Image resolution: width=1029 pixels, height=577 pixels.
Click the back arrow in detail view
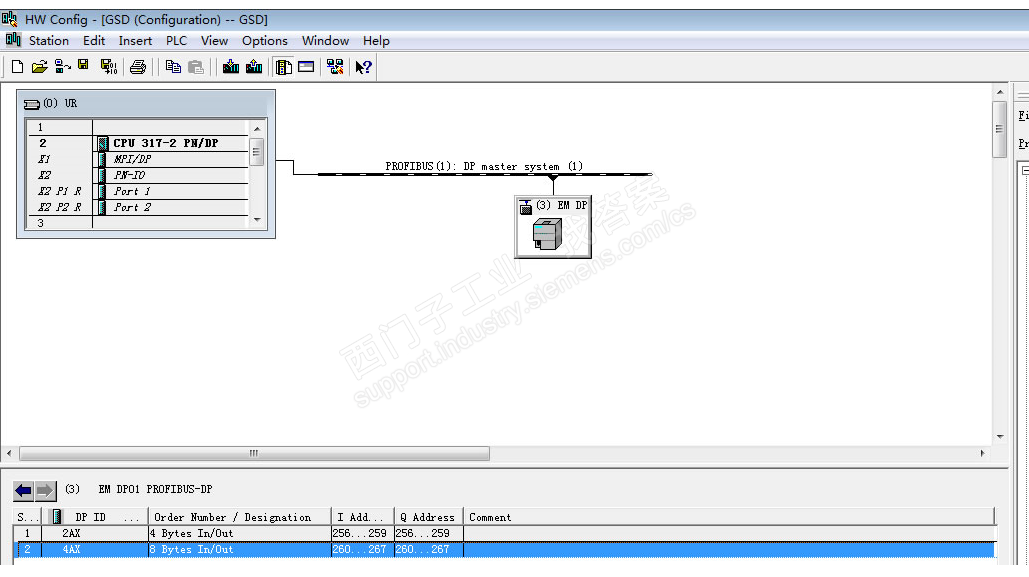point(24,490)
